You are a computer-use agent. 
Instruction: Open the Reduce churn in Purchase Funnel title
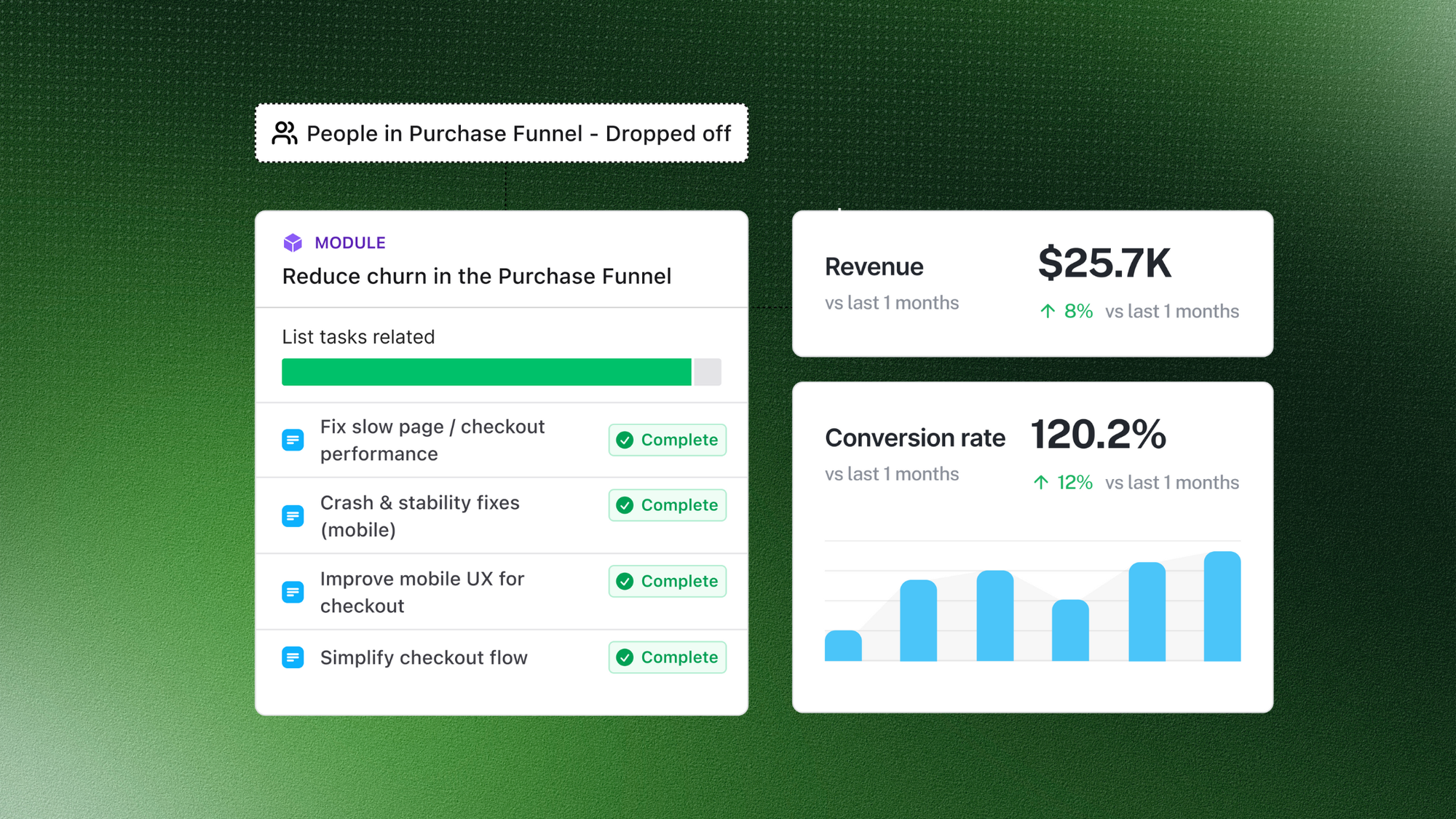click(x=477, y=277)
